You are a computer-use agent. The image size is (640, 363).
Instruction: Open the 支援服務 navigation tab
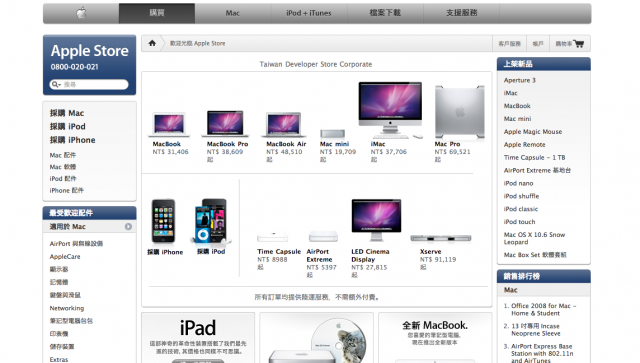click(x=461, y=13)
